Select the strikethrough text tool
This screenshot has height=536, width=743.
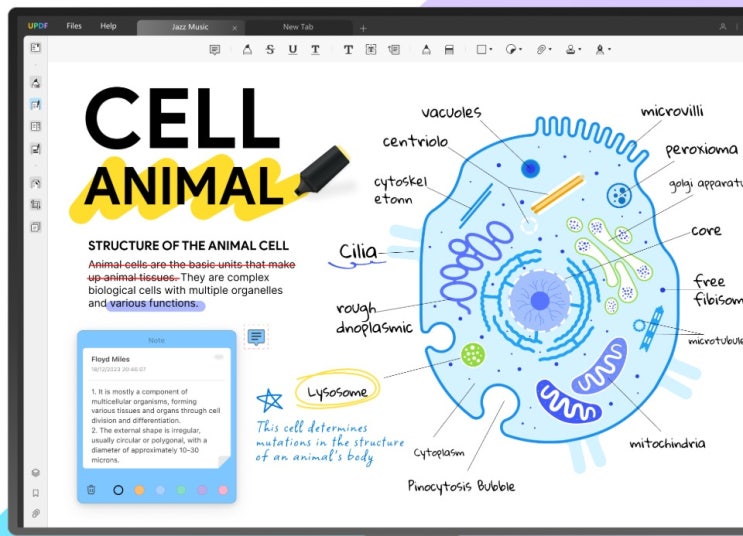coord(270,49)
